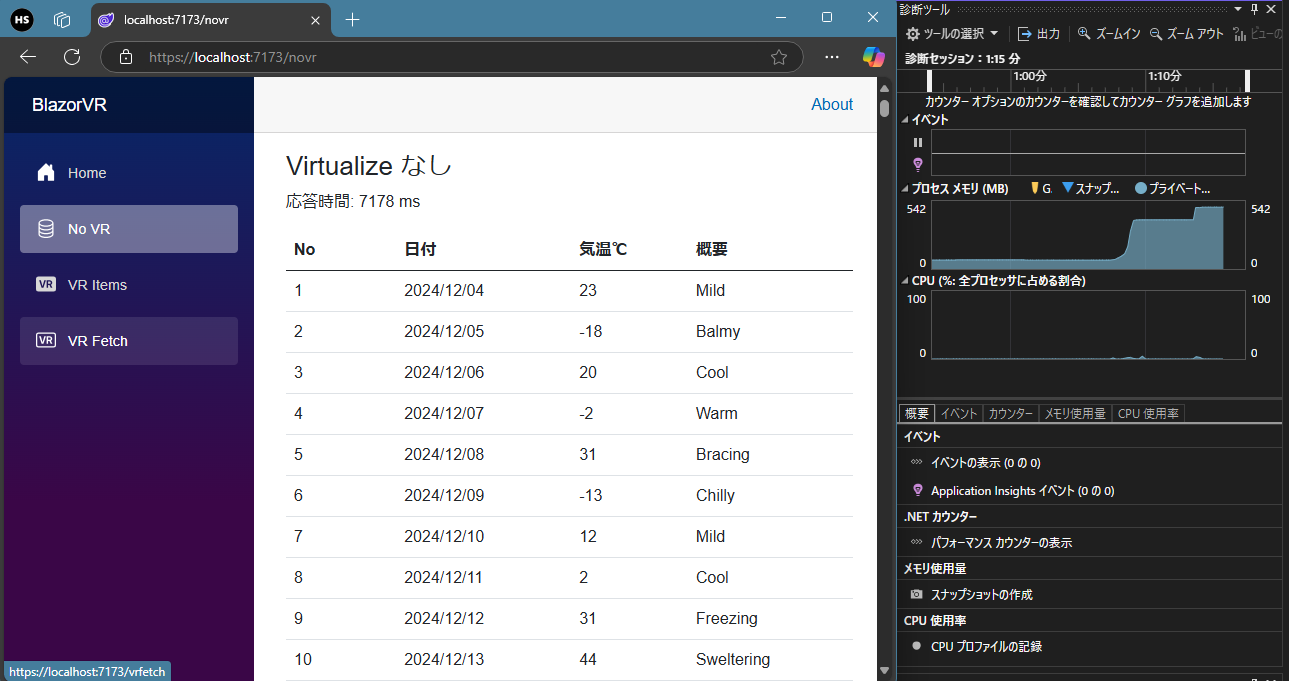Pin the diagnostic tools panel
The width and height of the screenshot is (1289, 681).
1255,8
